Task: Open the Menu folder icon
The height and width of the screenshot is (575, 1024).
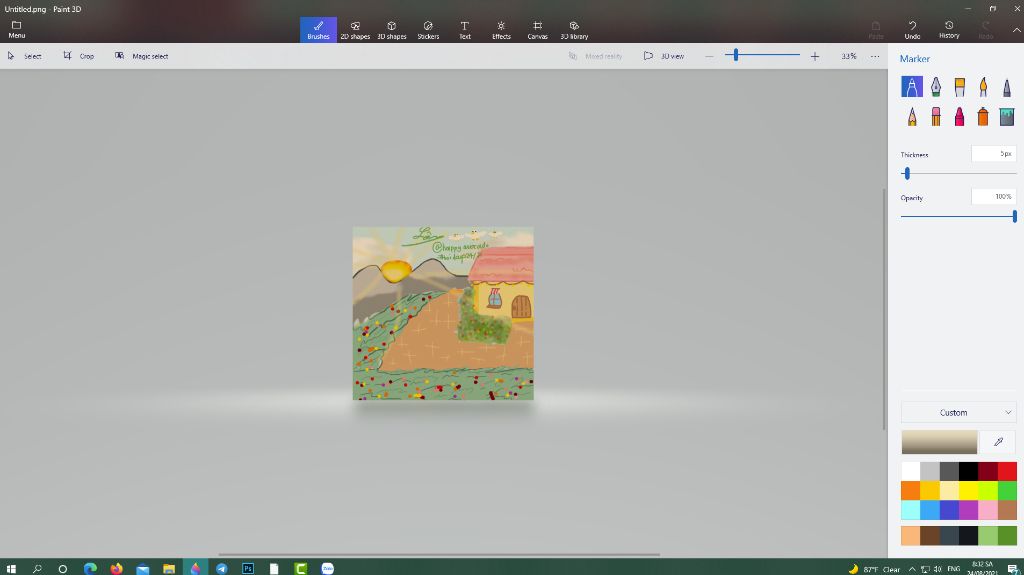Action: coord(16,29)
